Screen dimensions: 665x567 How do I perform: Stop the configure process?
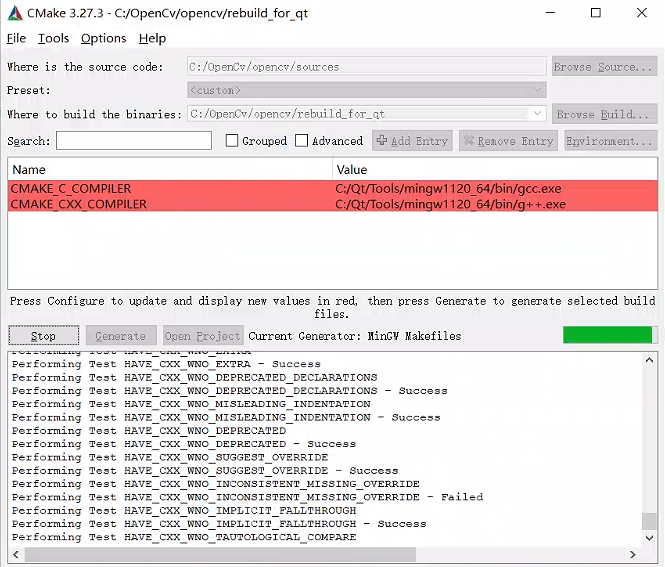[43, 336]
